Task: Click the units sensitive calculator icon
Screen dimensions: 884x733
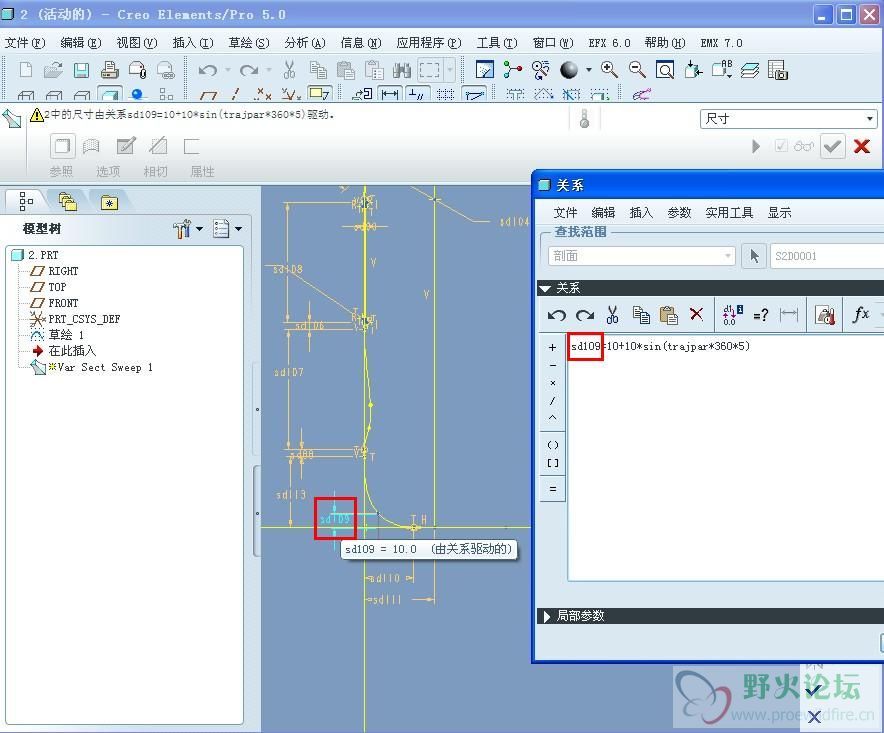Action: [x=825, y=315]
